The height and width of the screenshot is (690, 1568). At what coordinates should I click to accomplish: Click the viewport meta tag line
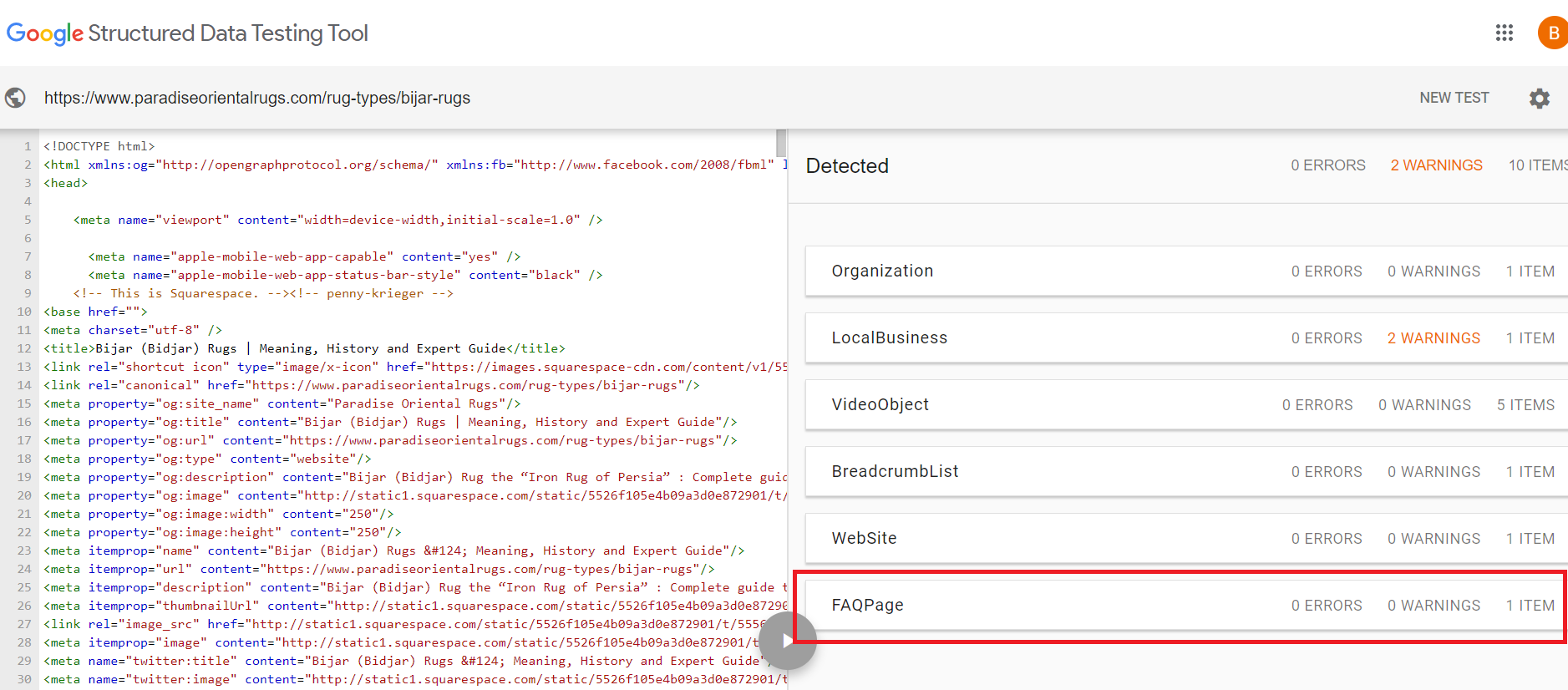coord(338,220)
